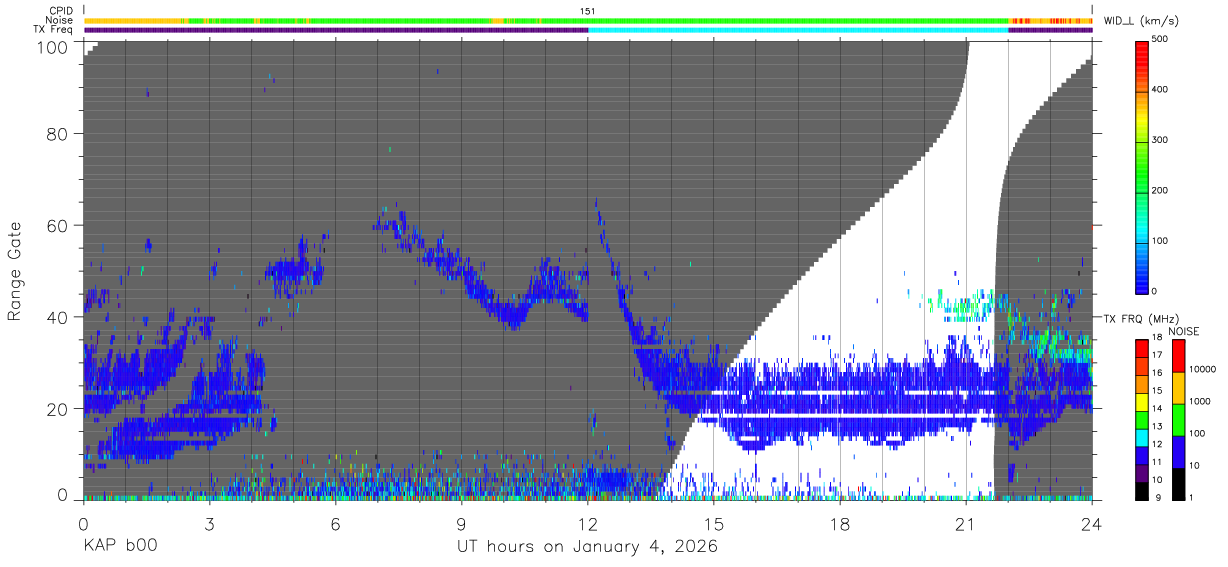Select the black segment of TX FRQ colorbar

point(1142,489)
